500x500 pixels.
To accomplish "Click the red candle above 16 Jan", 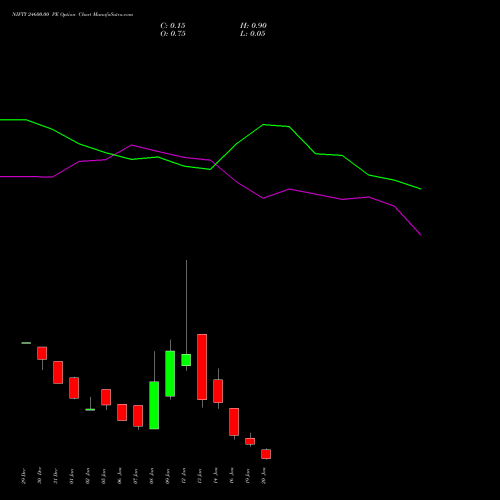I will pos(234,422).
